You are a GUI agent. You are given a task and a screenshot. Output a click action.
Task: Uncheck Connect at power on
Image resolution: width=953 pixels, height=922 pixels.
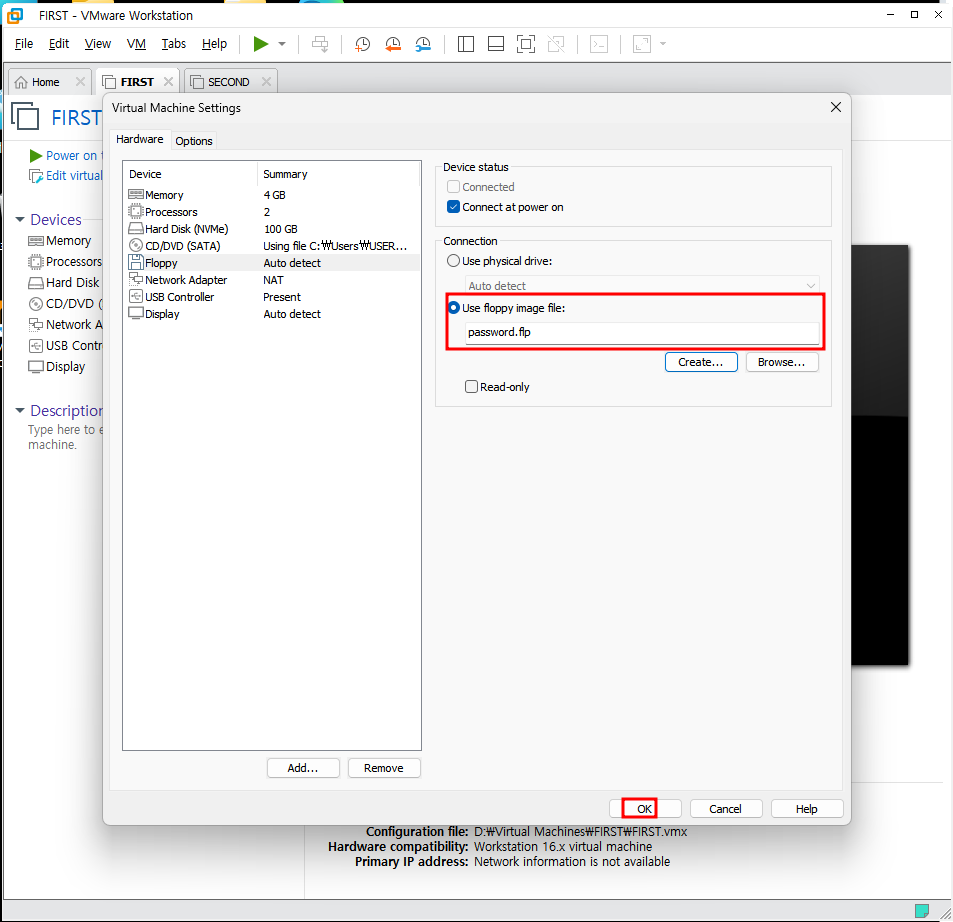click(453, 207)
